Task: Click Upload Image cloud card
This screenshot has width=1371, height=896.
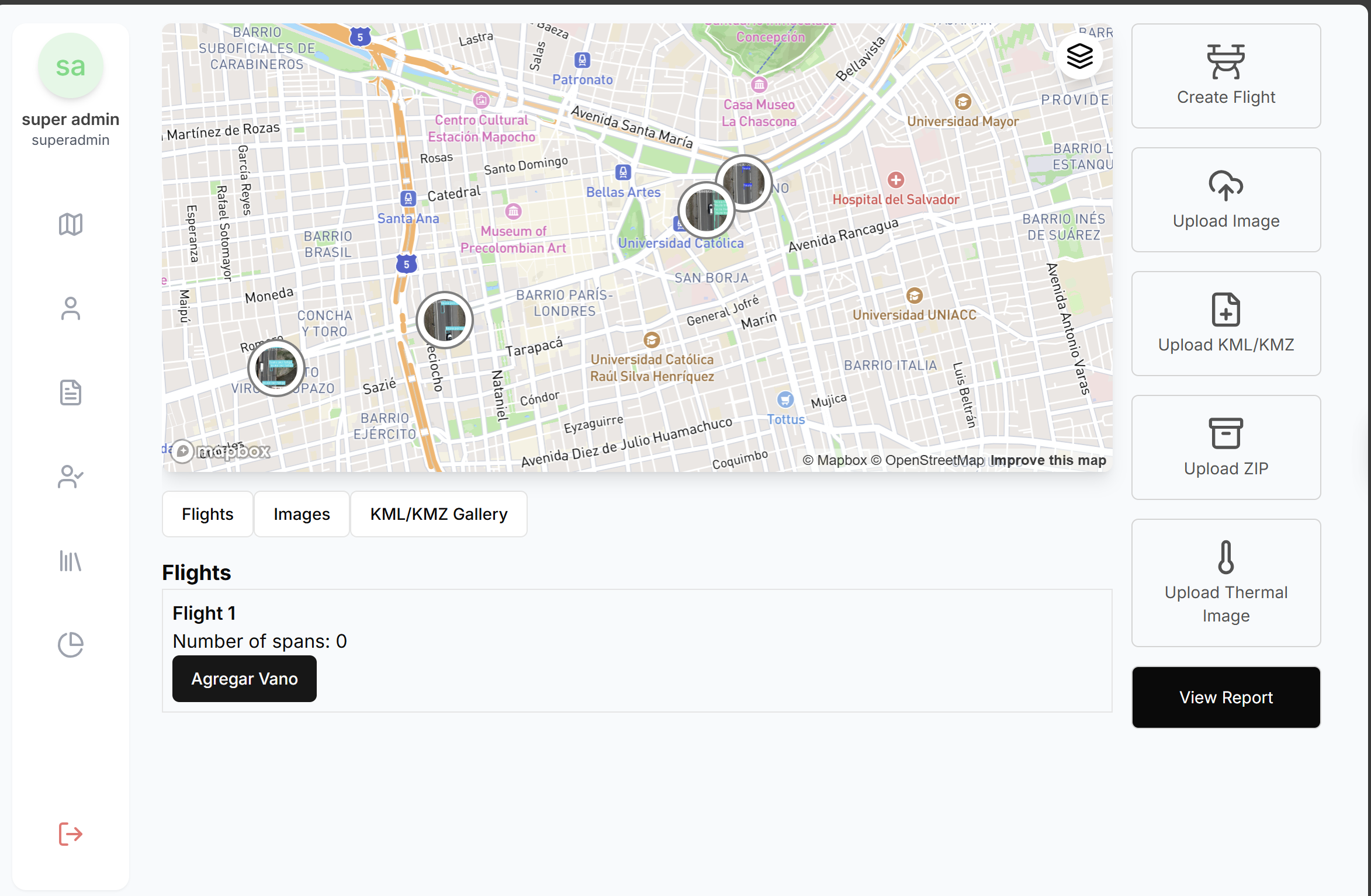Action: (1225, 200)
